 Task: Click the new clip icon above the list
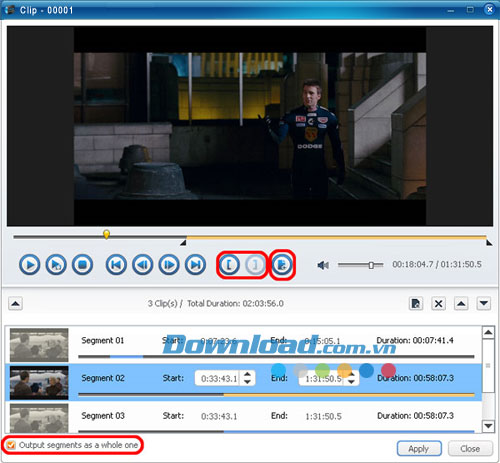[x=416, y=304]
